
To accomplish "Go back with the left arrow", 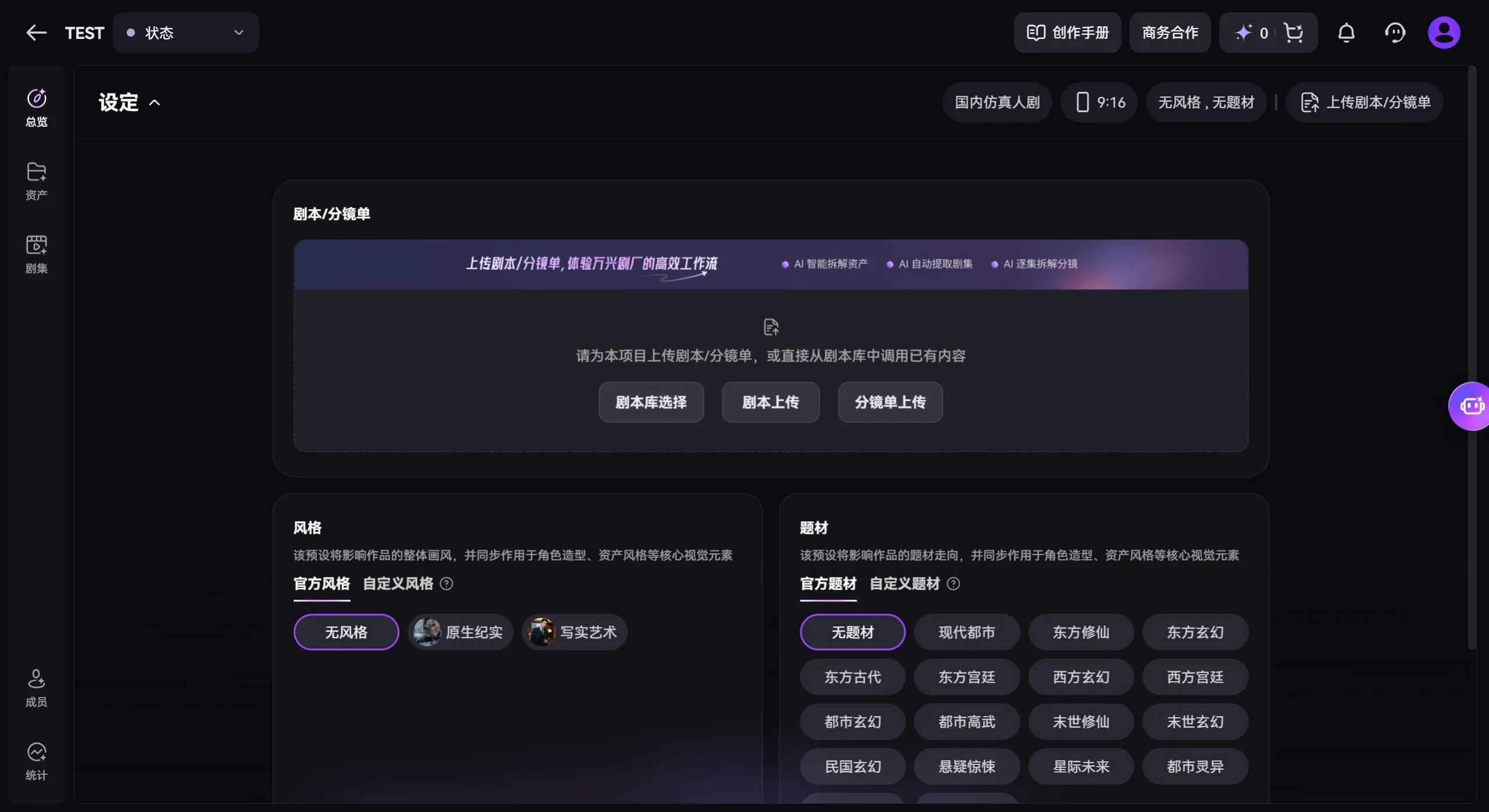I will coord(37,33).
